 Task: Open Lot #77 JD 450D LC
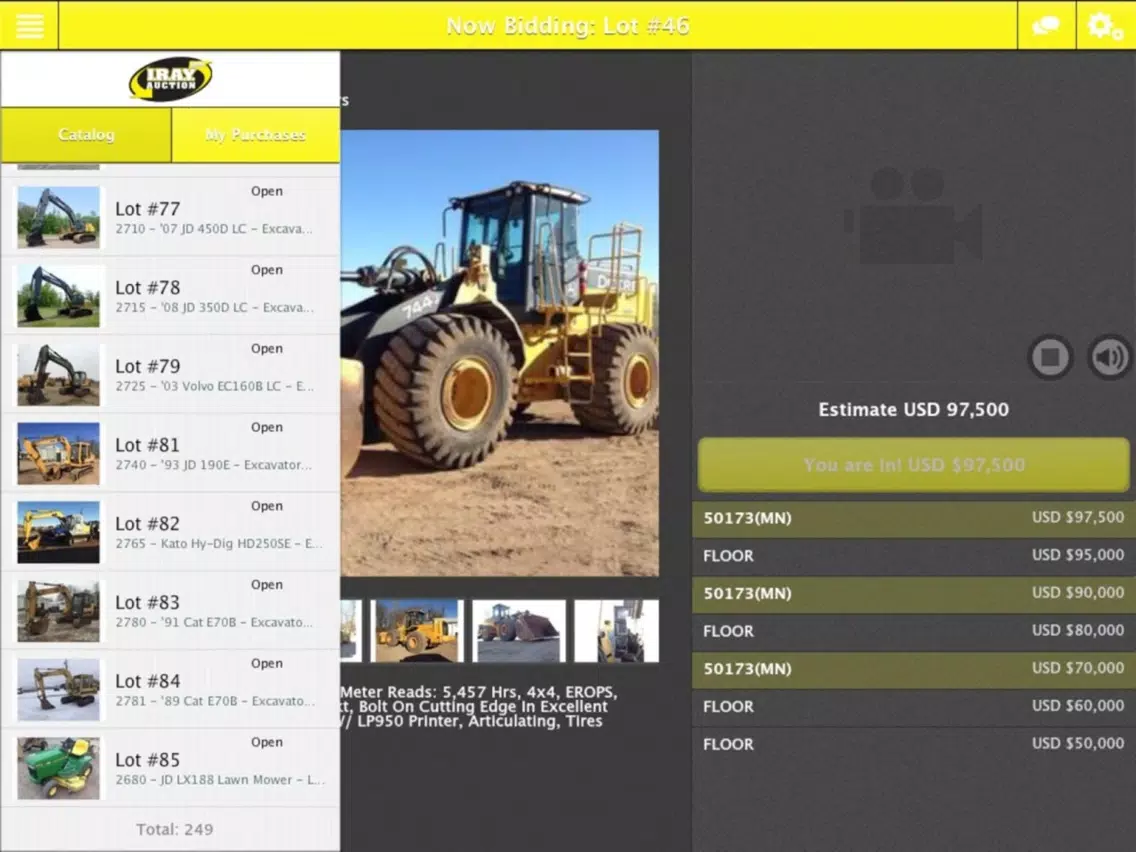[170, 217]
